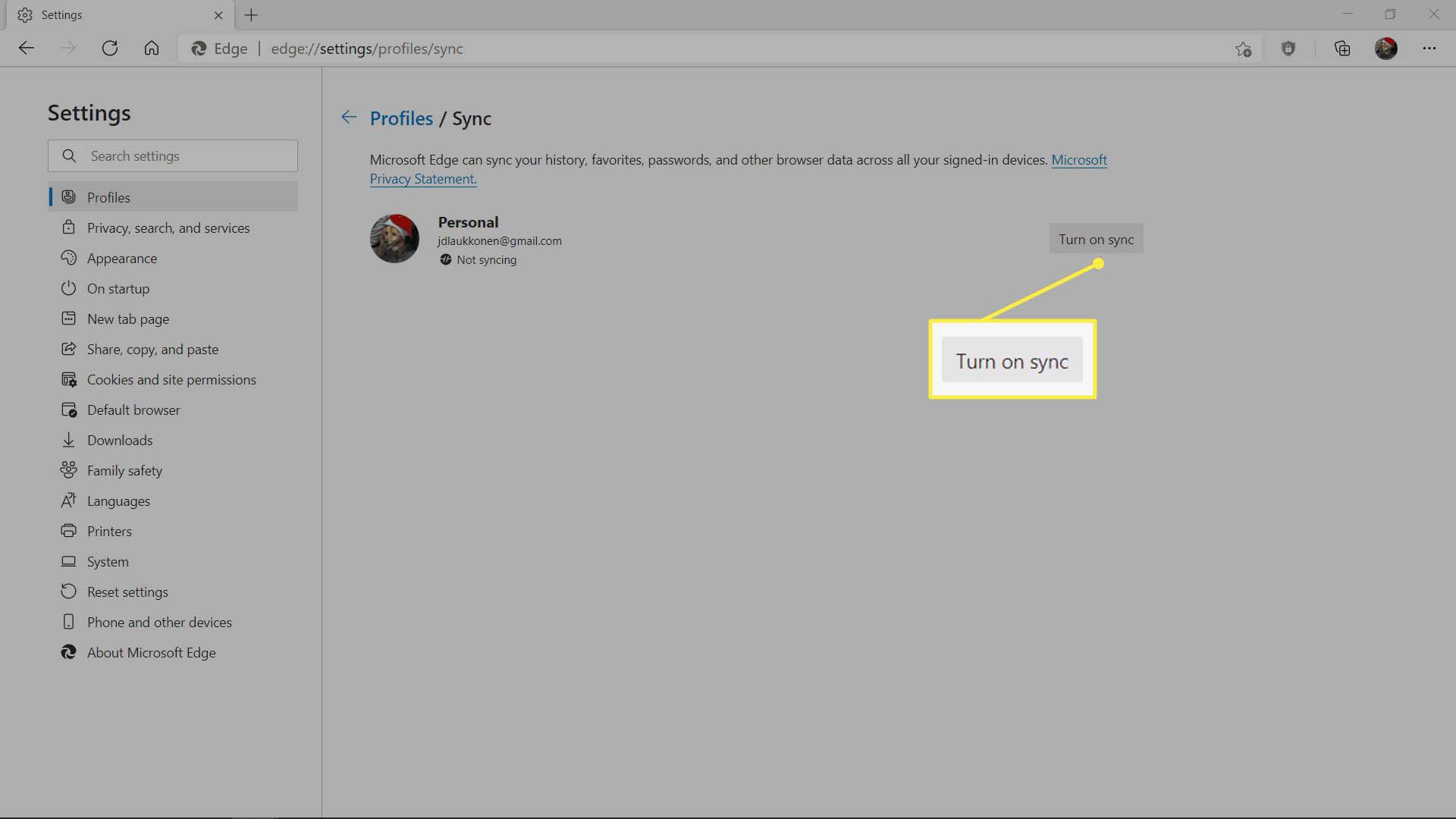Image resolution: width=1456 pixels, height=819 pixels.
Task: Click the search magnifier icon in Search settings
Action: pyautogui.click(x=69, y=156)
